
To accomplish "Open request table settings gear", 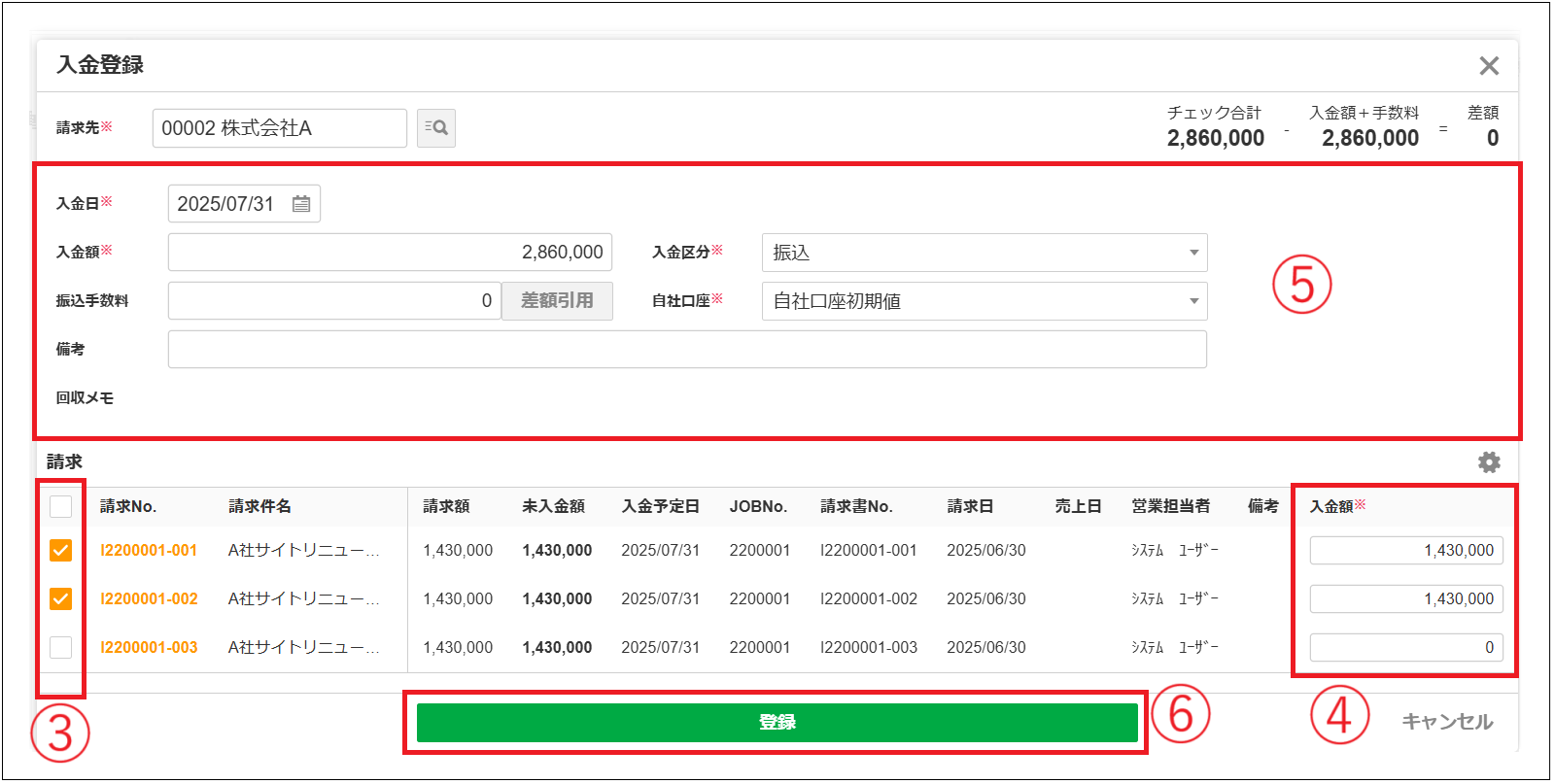I will click(x=1488, y=462).
